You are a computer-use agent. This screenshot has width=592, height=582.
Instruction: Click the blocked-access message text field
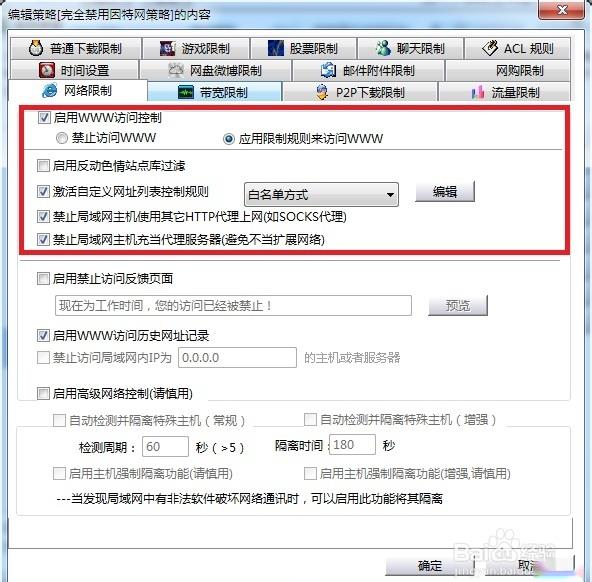click(233, 305)
